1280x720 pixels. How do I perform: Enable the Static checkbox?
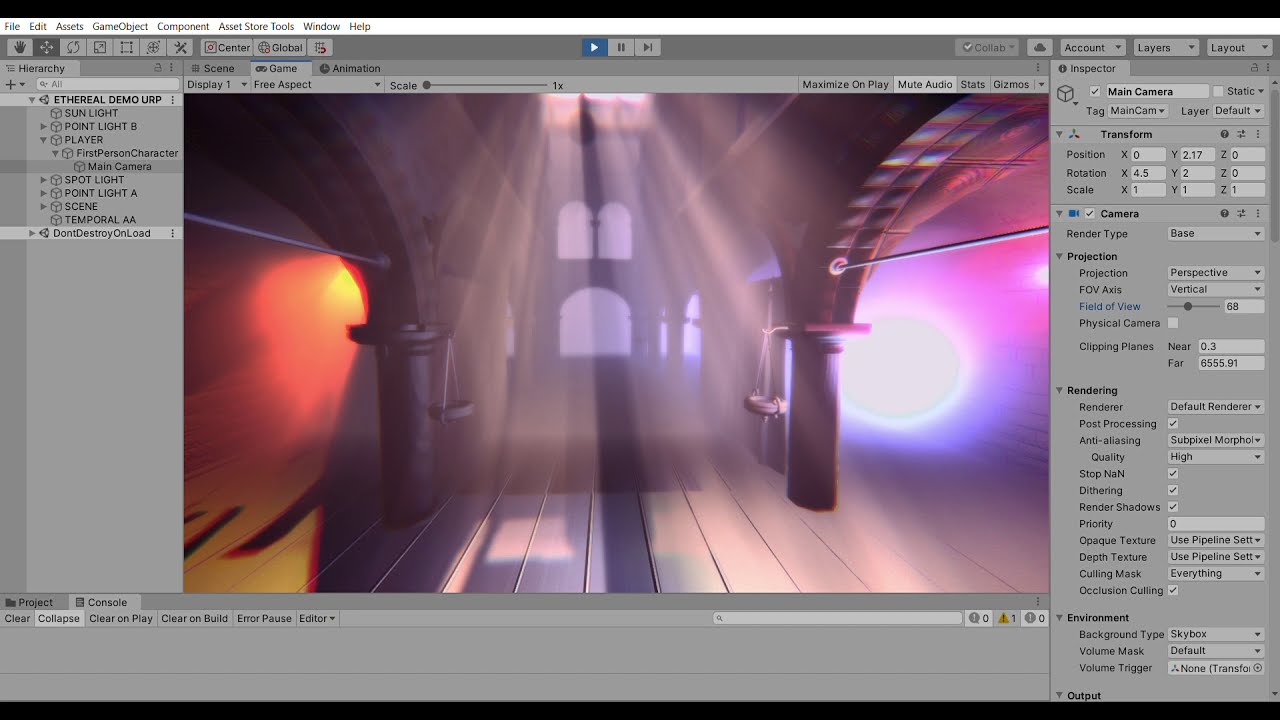tap(1218, 91)
